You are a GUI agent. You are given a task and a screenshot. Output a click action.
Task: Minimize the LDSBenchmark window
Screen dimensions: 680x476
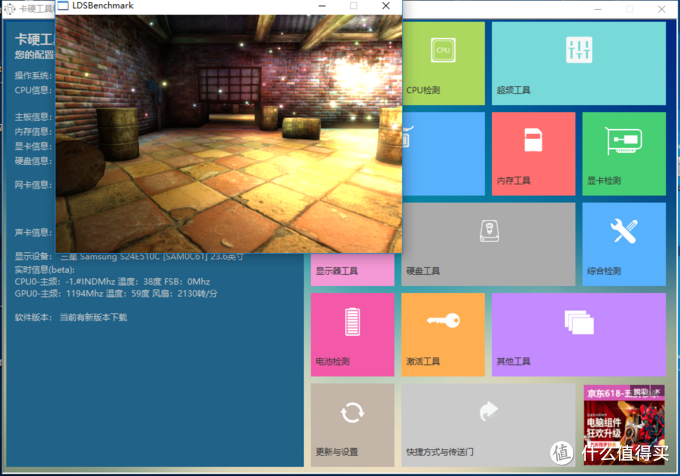pyautogui.click(x=321, y=6)
